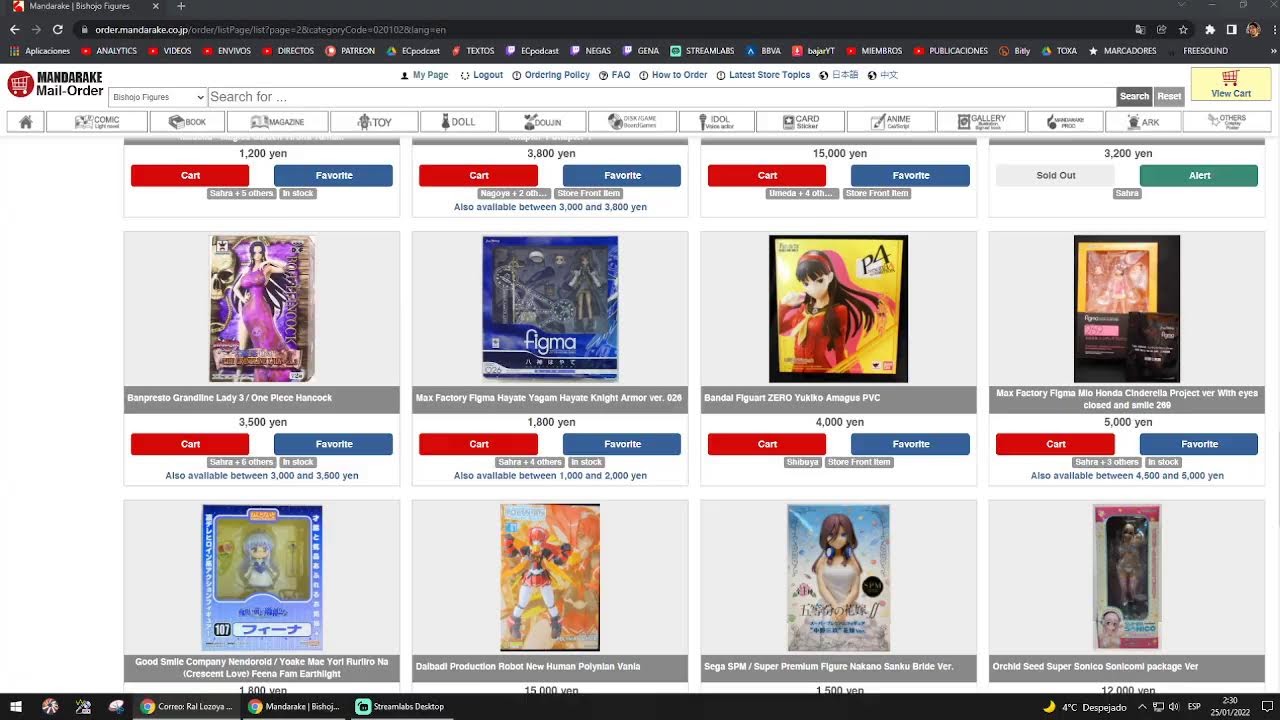Open Yukiko Amagi P4 thumbnail
This screenshot has width=1280, height=720.
pyautogui.click(x=838, y=309)
